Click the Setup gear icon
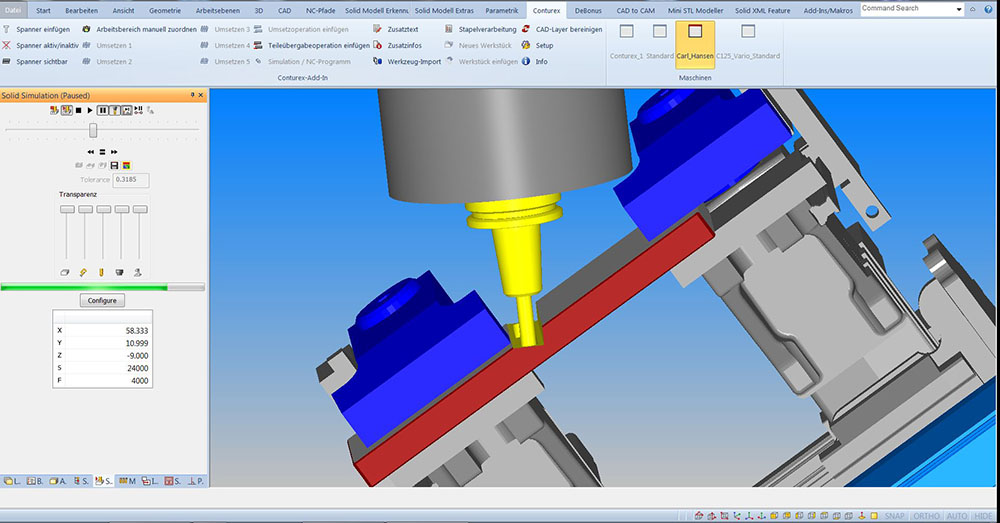1000x523 pixels. [526, 46]
